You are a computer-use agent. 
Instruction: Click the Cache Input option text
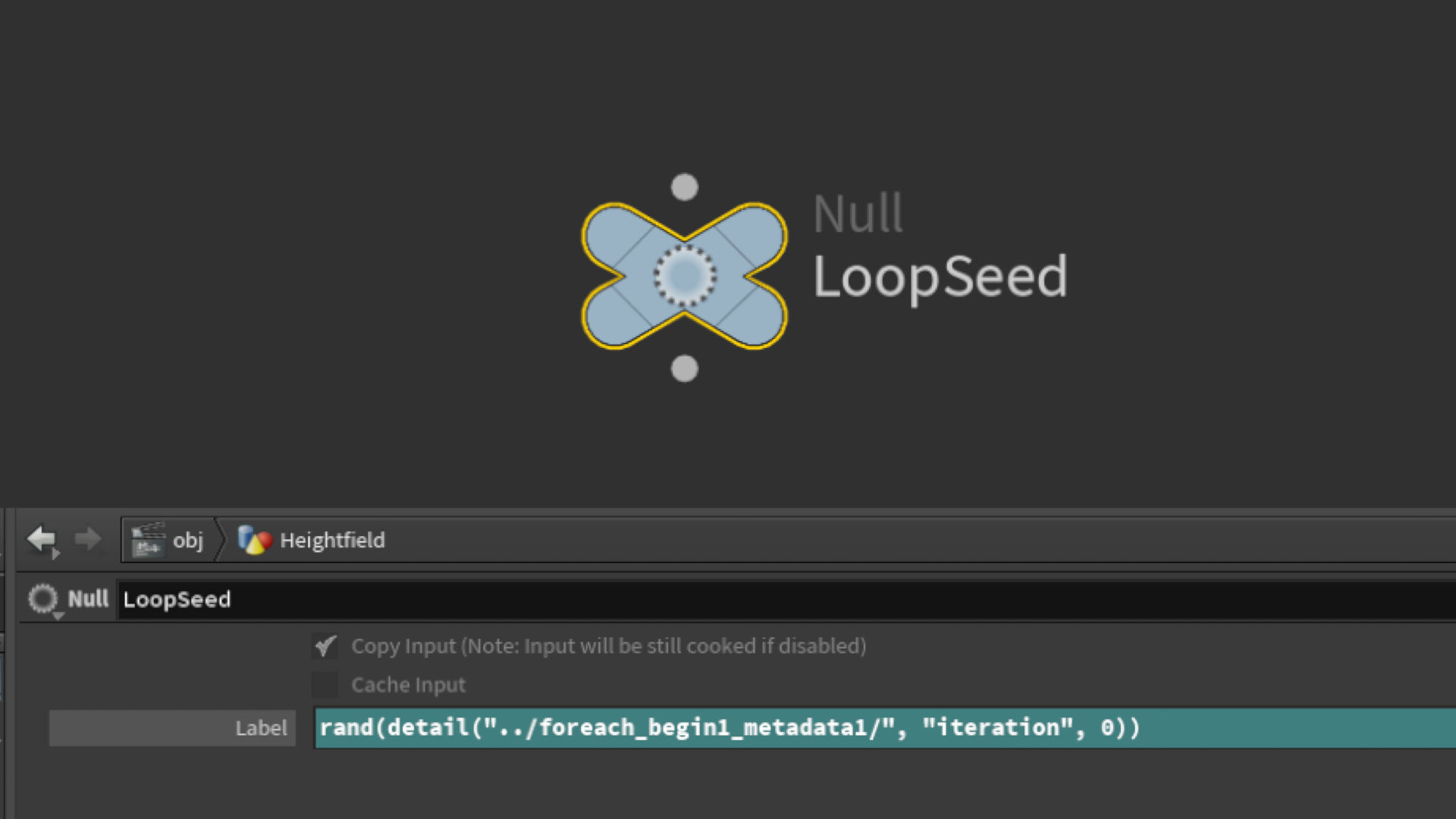(408, 685)
